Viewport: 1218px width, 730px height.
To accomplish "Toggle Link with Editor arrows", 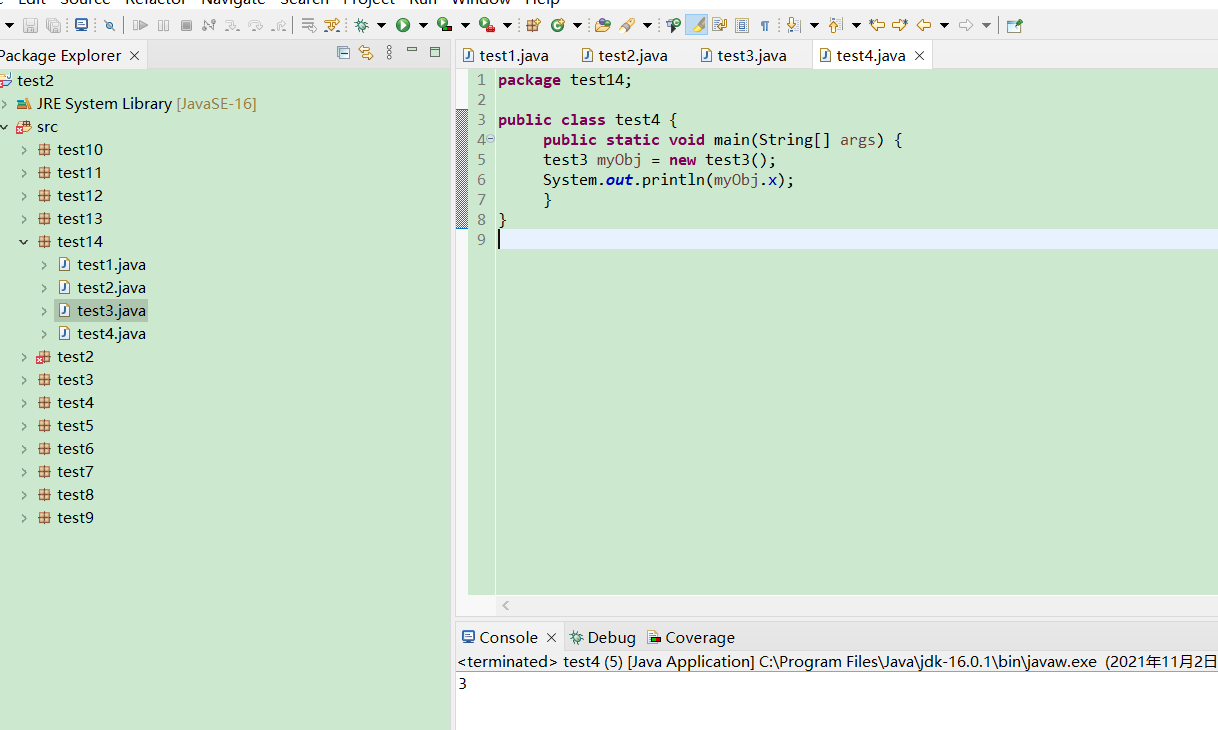I will [x=366, y=53].
